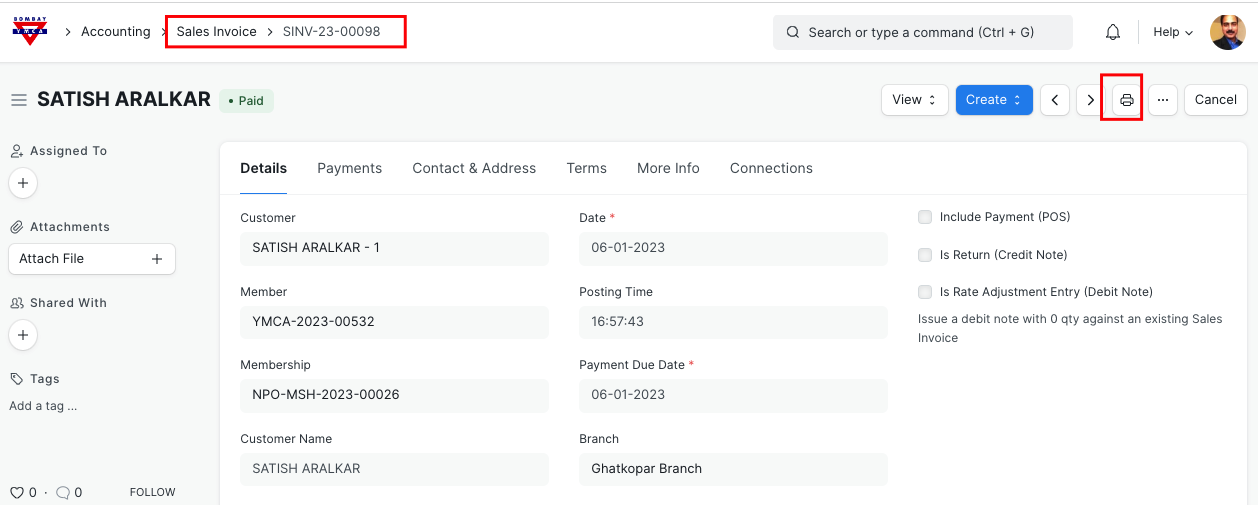Tick Is Rate Adjustment Entry checkbox
Viewport: 1258px width, 505px height.
coord(925,292)
